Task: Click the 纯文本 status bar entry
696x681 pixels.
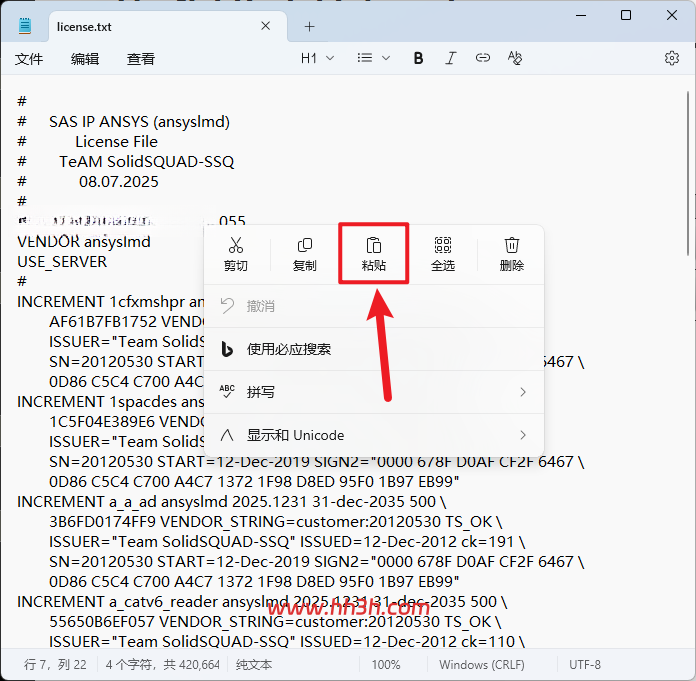Action: click(x=254, y=665)
